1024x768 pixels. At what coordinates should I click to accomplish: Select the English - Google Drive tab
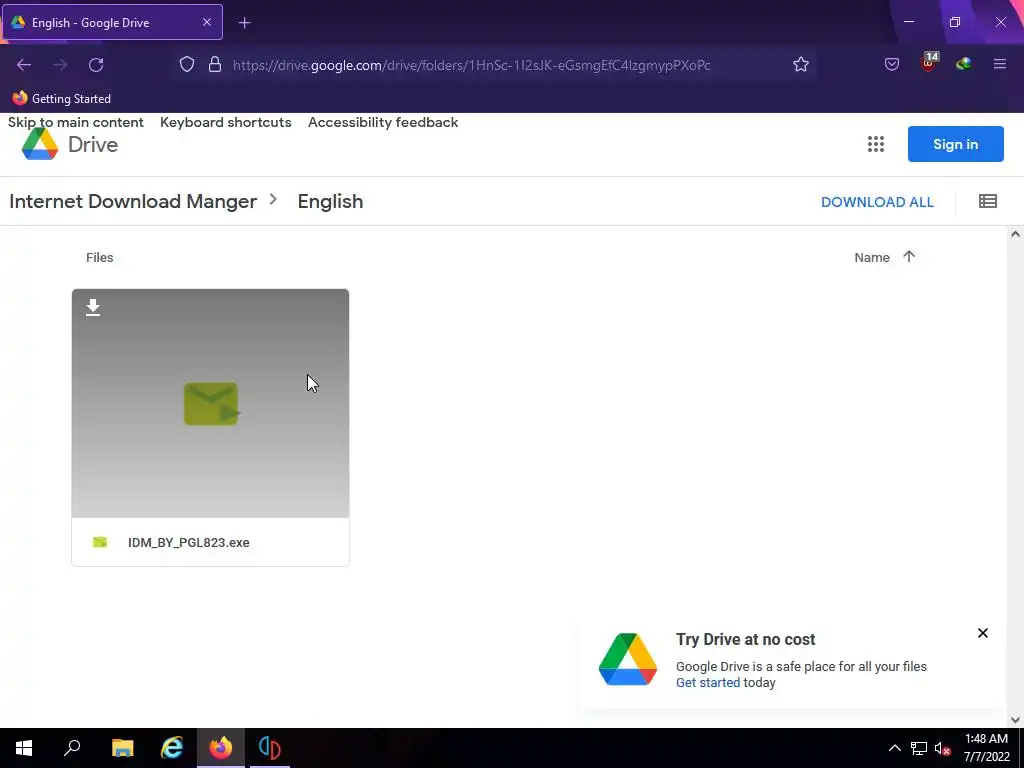(x=112, y=22)
